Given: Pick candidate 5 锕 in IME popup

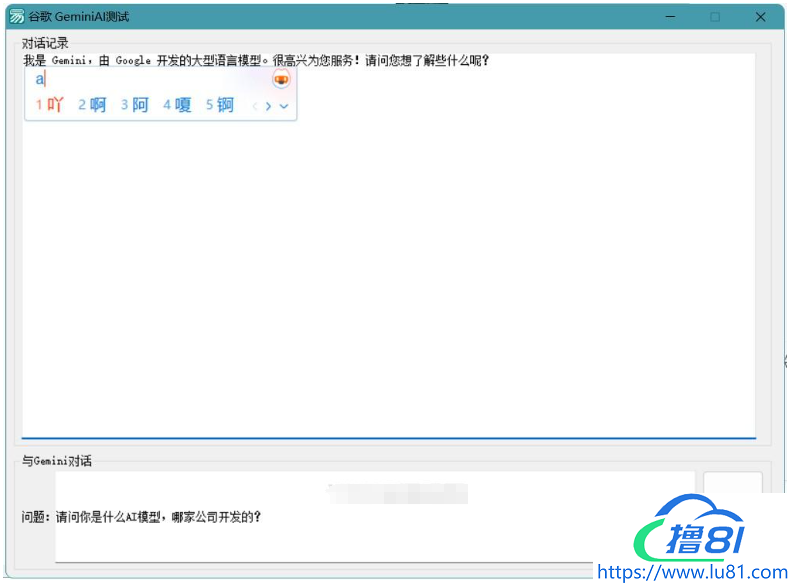Looking at the screenshot, I should [220, 105].
